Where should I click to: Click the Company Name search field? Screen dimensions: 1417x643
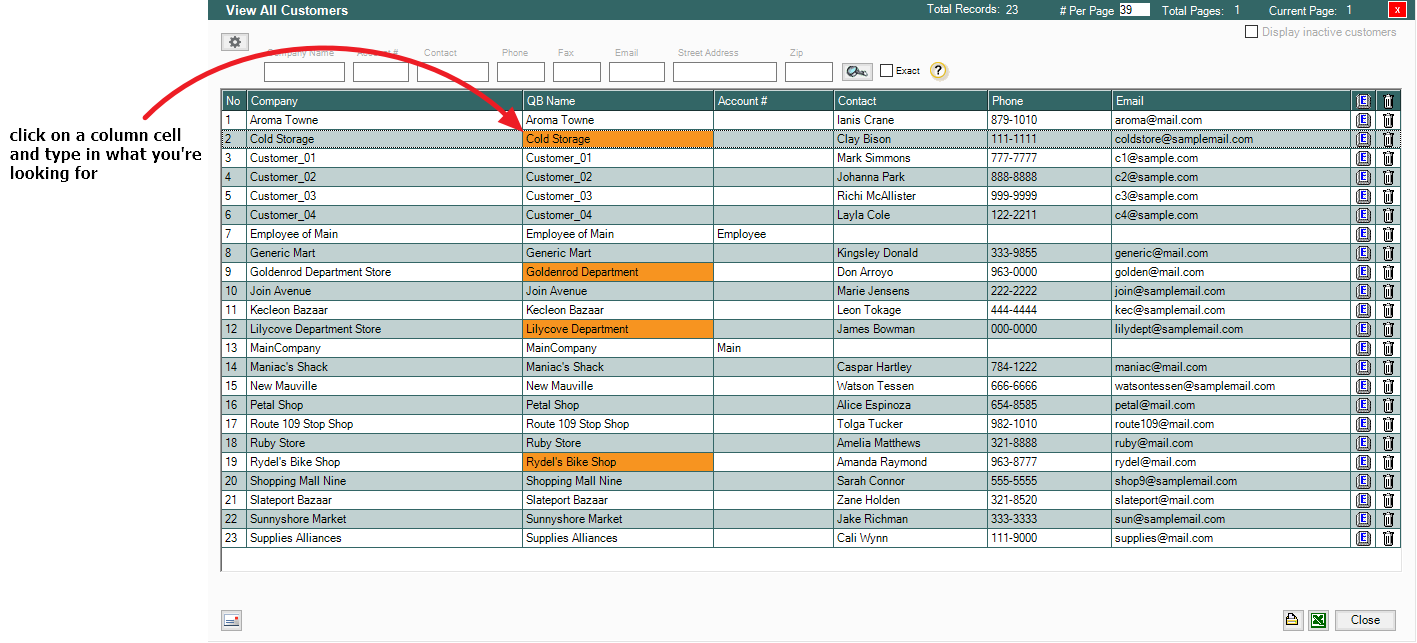click(x=304, y=72)
